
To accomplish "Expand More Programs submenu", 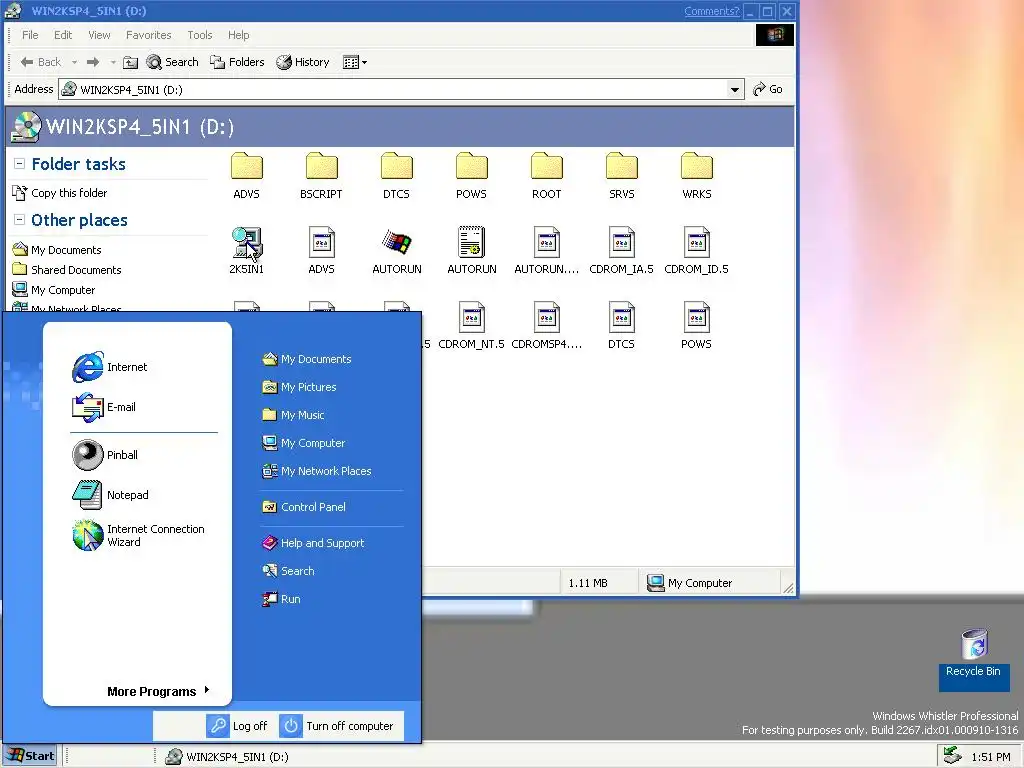I will click(159, 691).
